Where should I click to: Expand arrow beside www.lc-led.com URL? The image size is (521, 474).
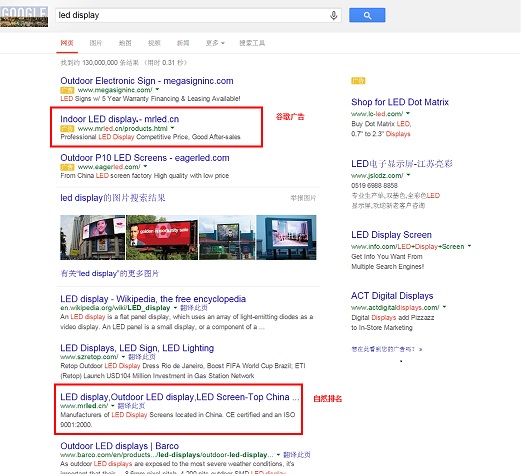coord(408,113)
